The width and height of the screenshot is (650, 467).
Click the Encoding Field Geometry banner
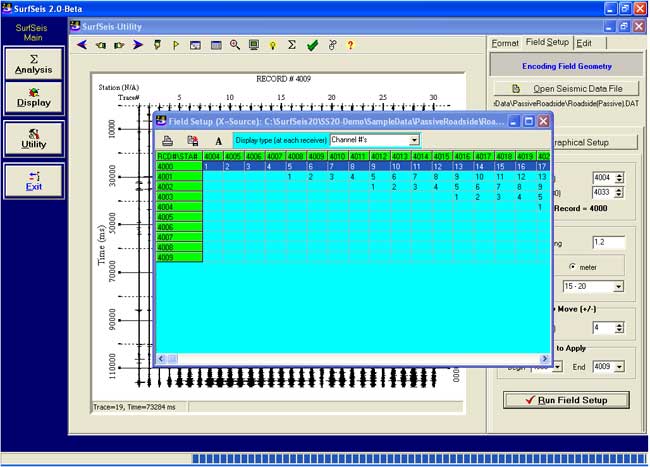567,66
